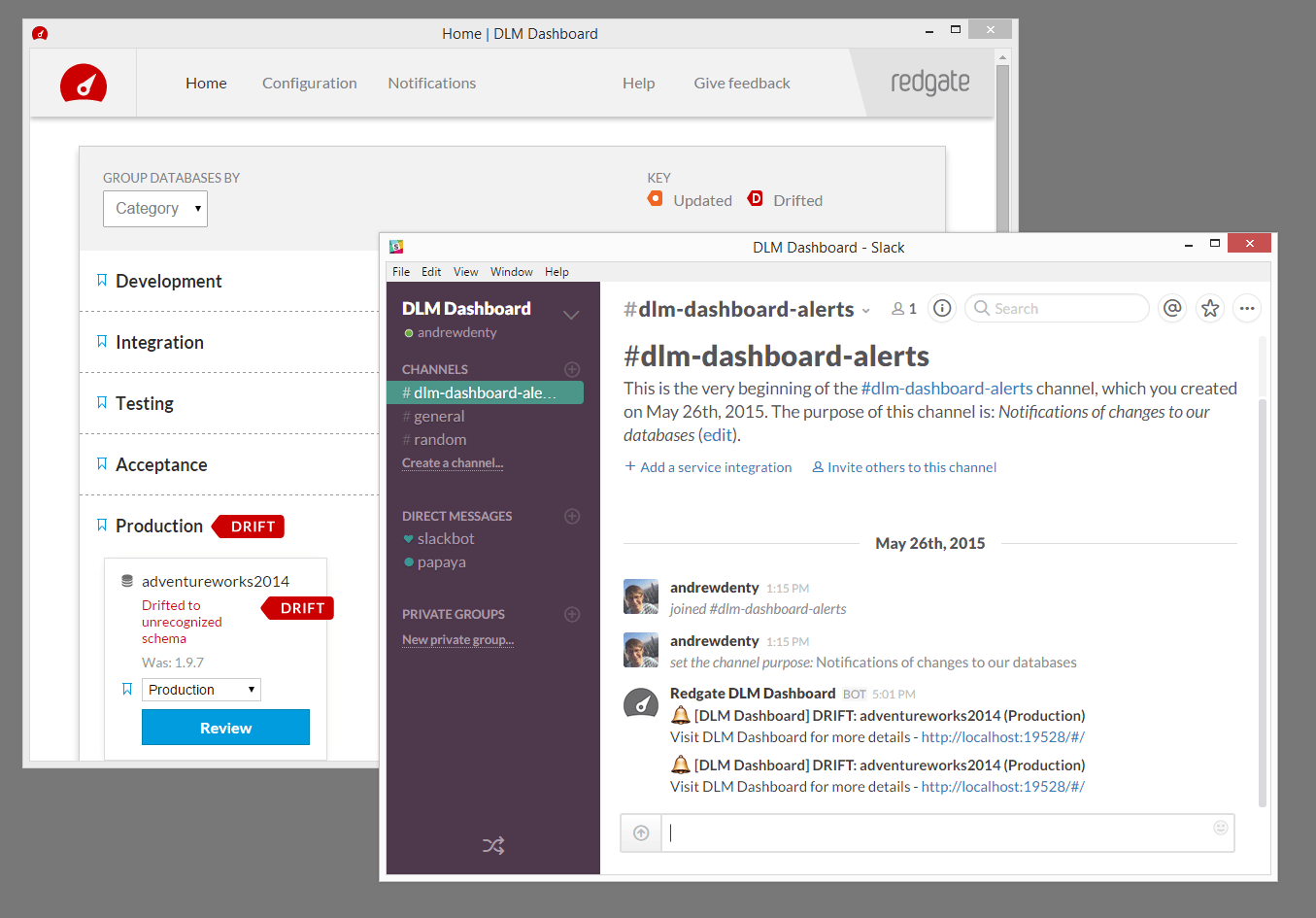Open the File menu in Slack
This screenshot has width=1316, height=918.
tap(401, 272)
